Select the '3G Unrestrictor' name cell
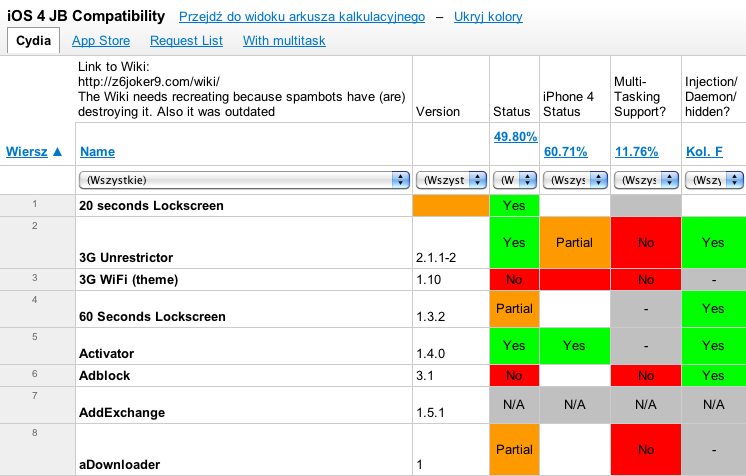This screenshot has width=746, height=476. 244,243
